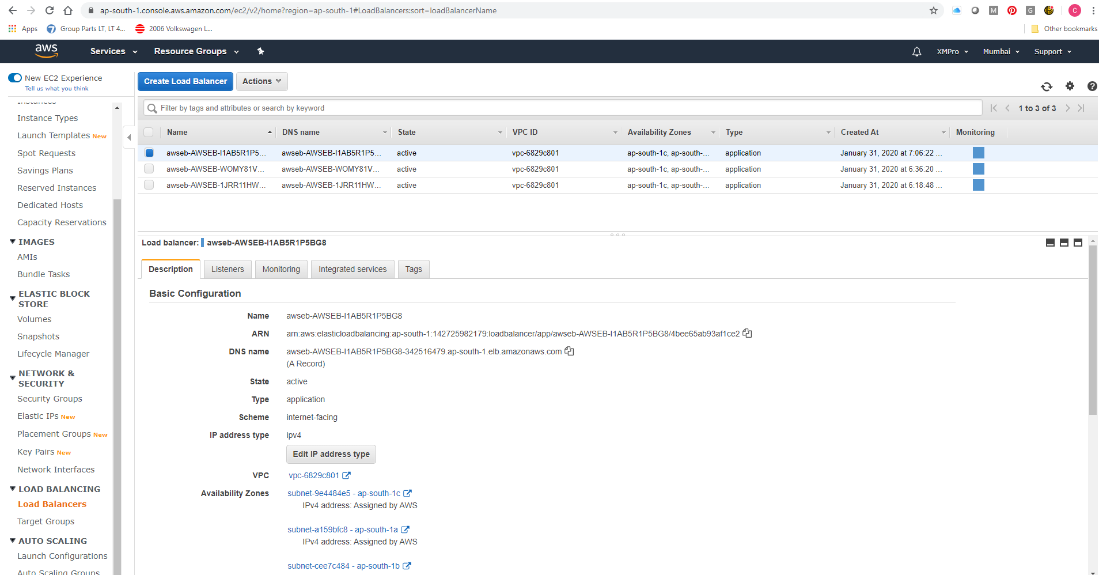Open external link icon for ap-south-1a subnet
This screenshot has height=575, width=1099.
point(405,529)
